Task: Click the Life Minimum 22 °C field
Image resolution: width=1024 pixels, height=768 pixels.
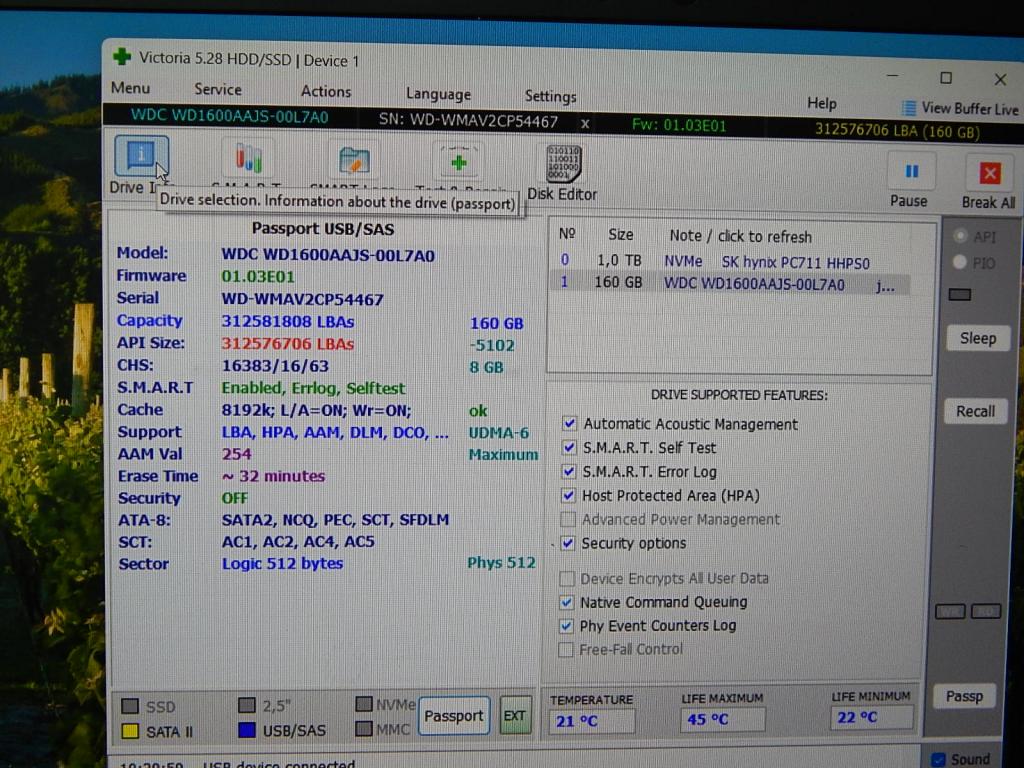Action: click(871, 717)
